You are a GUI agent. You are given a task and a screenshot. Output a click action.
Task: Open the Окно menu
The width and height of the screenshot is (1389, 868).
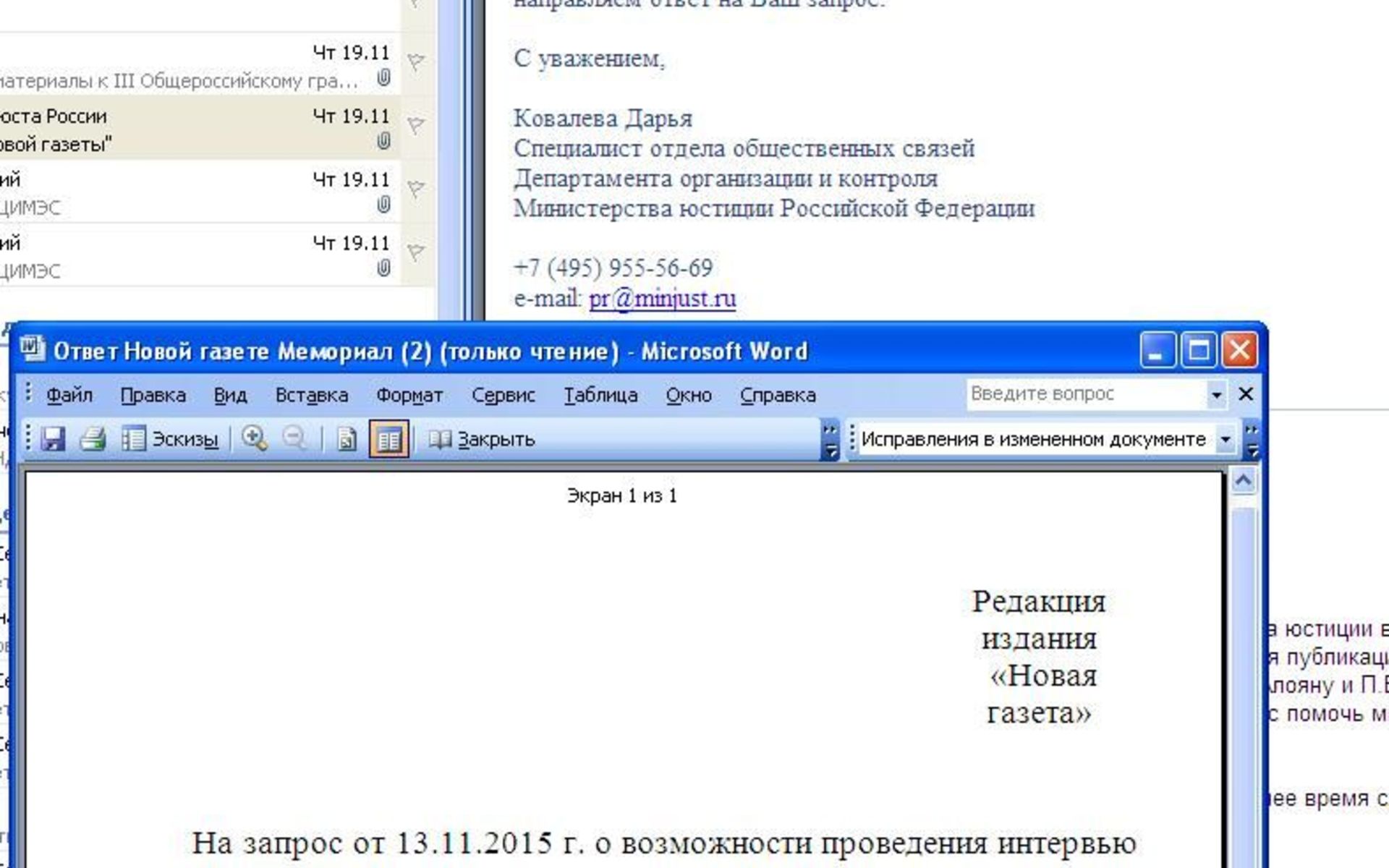click(x=689, y=395)
